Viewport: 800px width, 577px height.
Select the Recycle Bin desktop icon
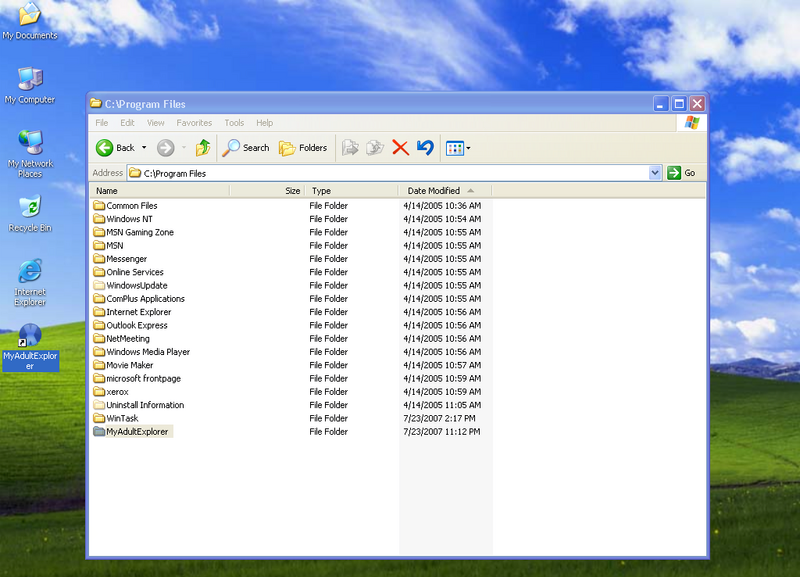tap(30, 214)
